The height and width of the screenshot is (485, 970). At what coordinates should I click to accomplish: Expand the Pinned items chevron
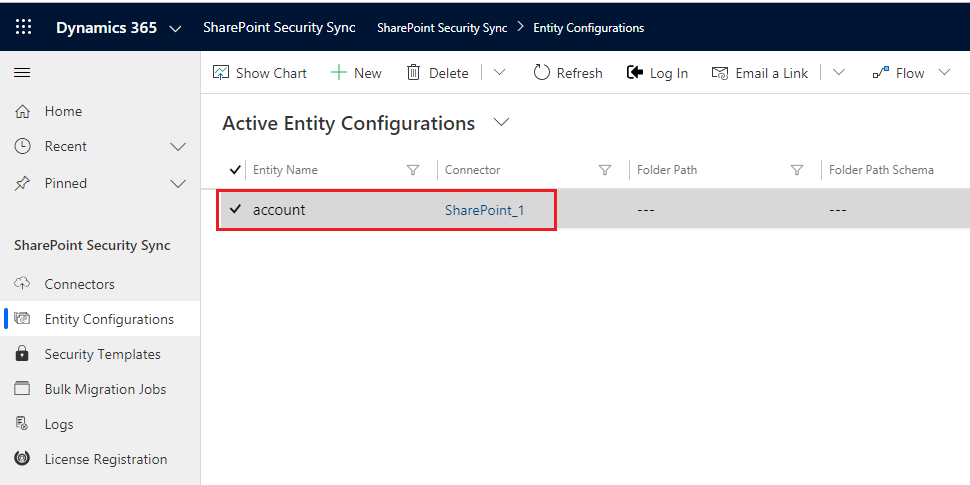pyautogui.click(x=178, y=184)
